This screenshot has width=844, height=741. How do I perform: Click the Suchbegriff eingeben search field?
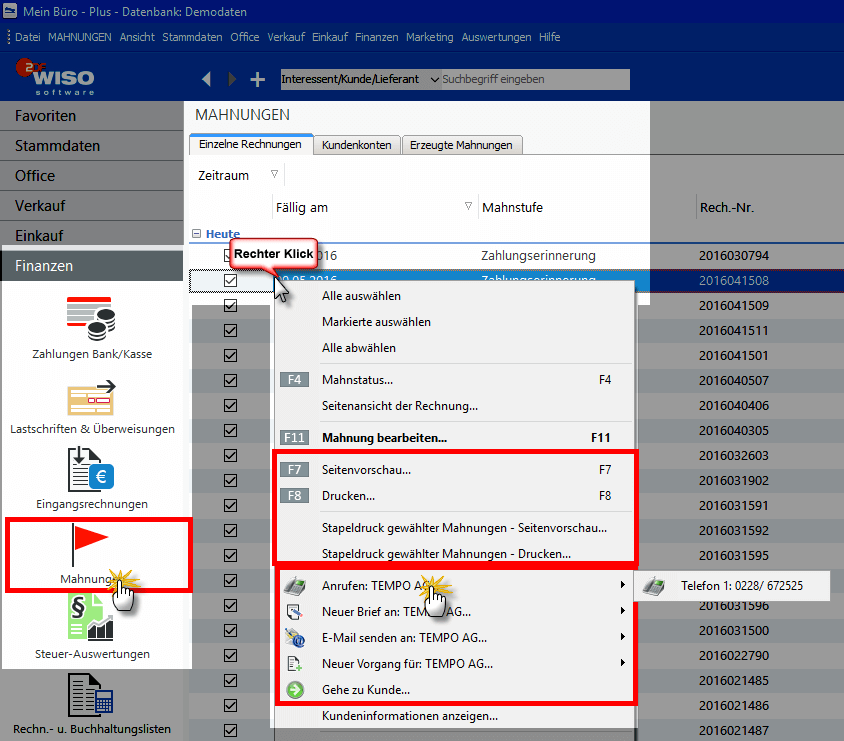[x=535, y=79]
